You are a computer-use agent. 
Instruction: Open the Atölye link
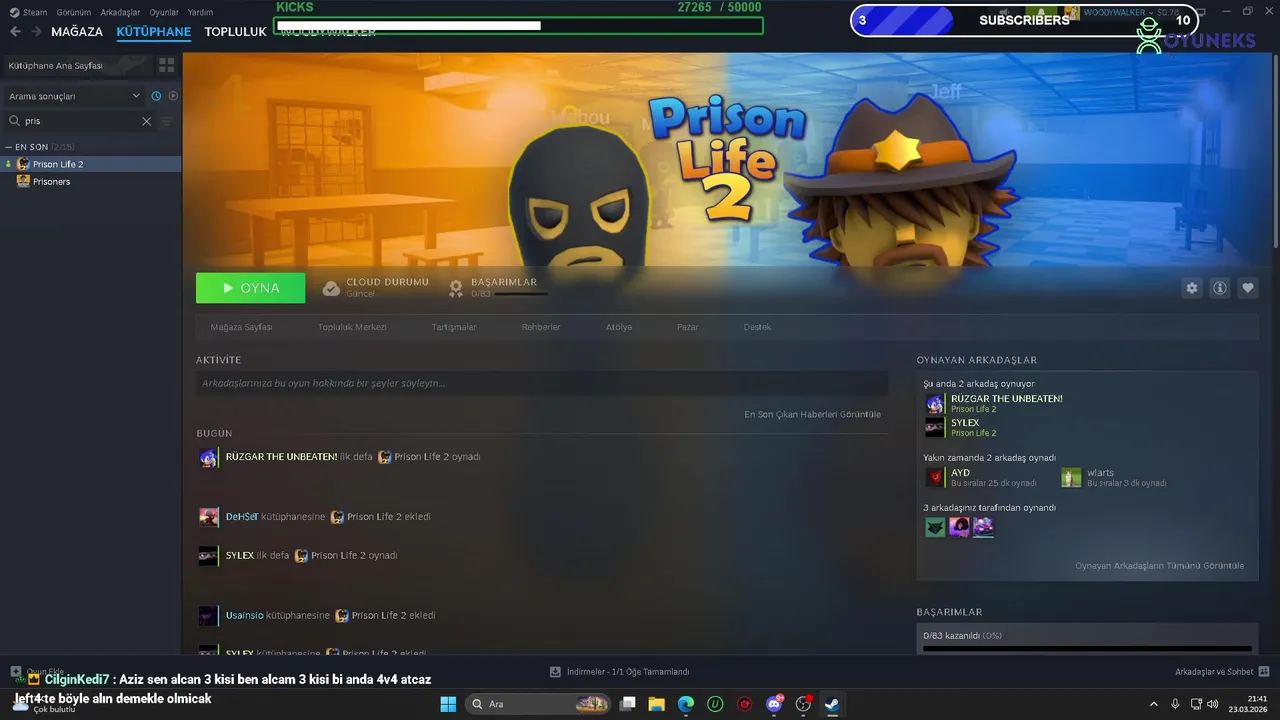click(619, 327)
